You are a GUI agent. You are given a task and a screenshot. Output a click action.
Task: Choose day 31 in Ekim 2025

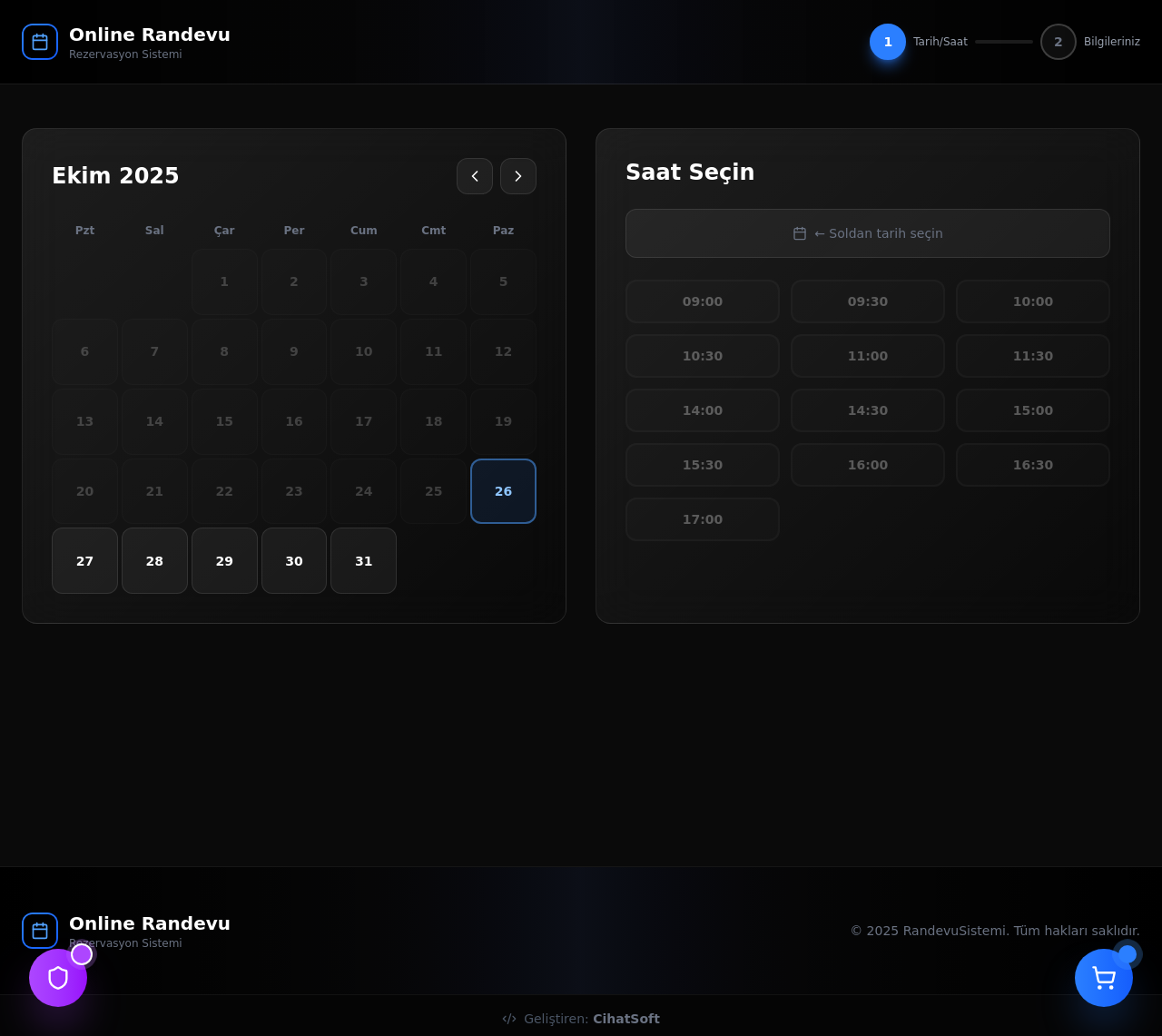point(363,561)
